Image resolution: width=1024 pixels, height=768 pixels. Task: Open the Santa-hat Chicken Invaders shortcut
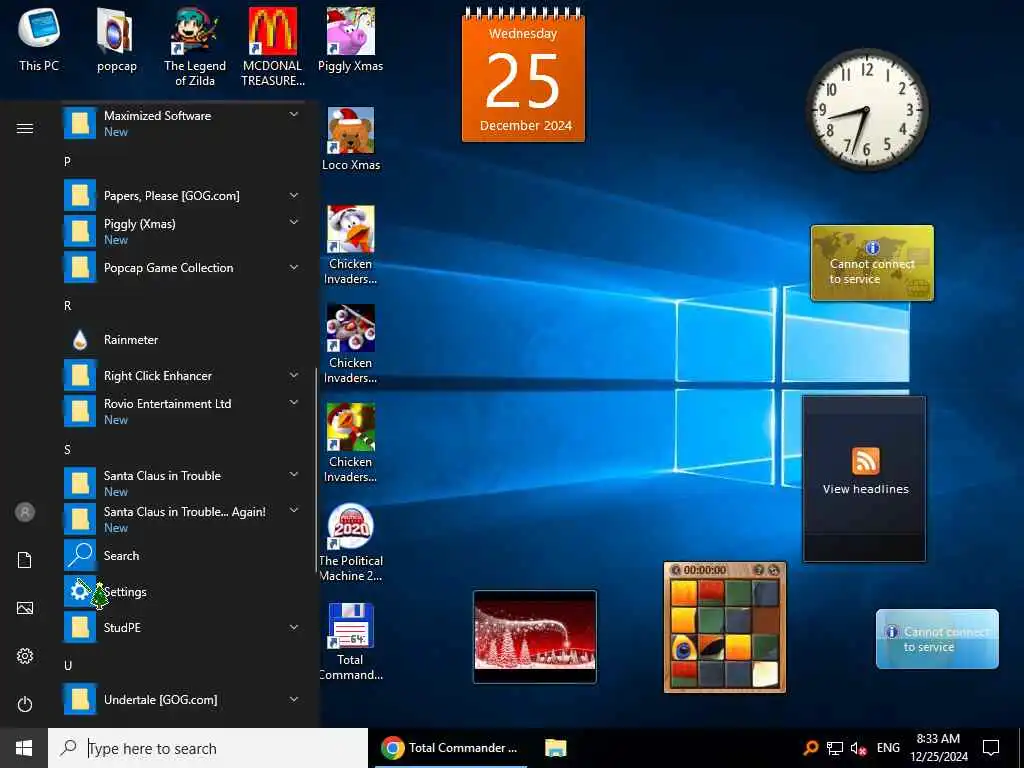click(x=351, y=245)
